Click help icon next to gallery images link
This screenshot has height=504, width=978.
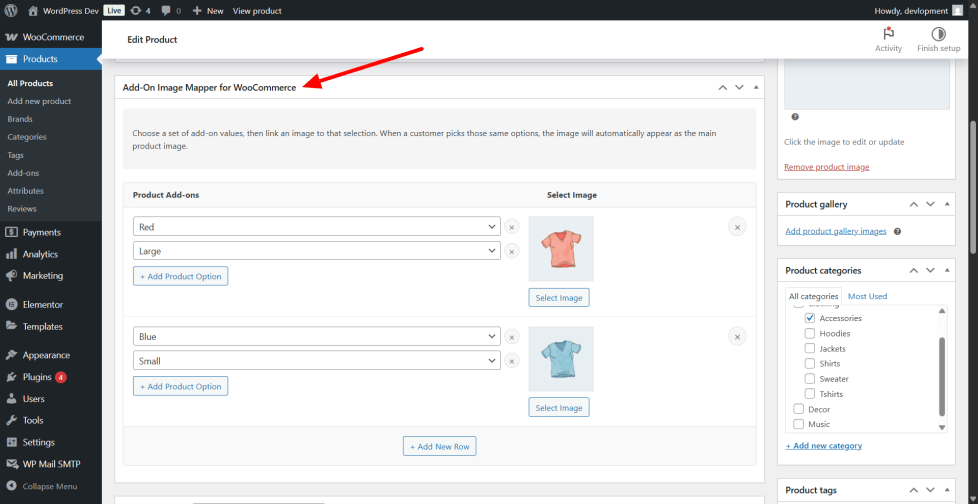pyautogui.click(x=898, y=231)
